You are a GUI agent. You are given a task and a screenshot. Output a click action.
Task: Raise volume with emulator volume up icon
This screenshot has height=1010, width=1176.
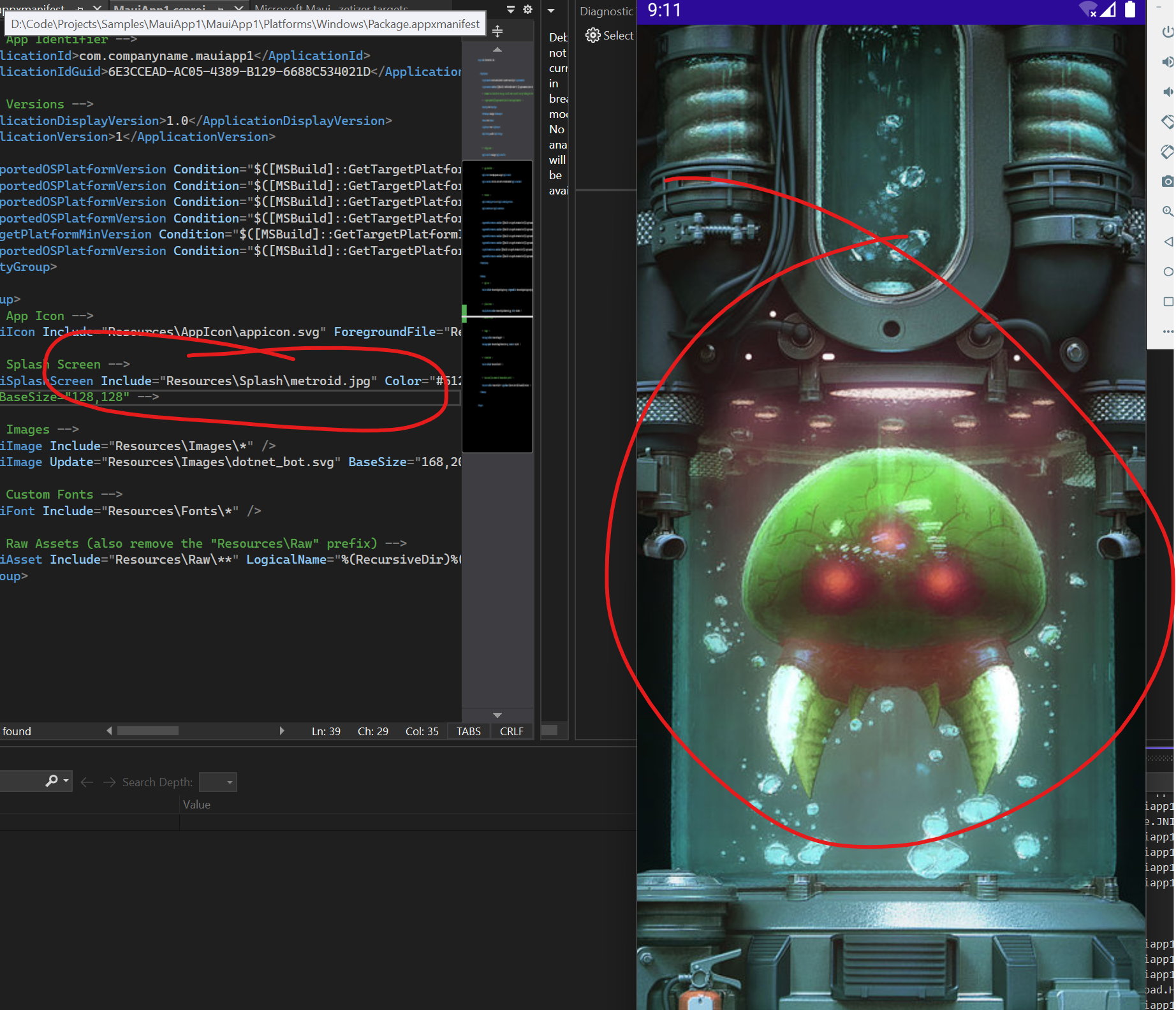coord(1168,62)
